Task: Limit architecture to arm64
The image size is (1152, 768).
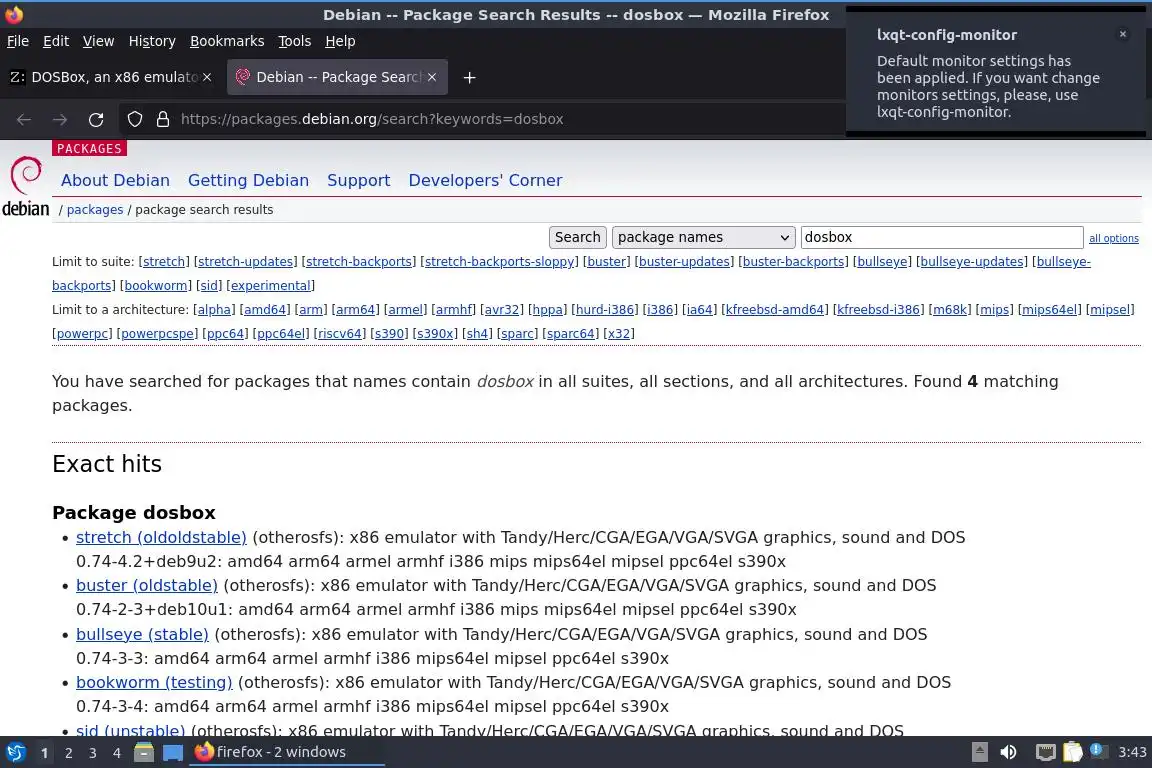Action: [x=356, y=310]
